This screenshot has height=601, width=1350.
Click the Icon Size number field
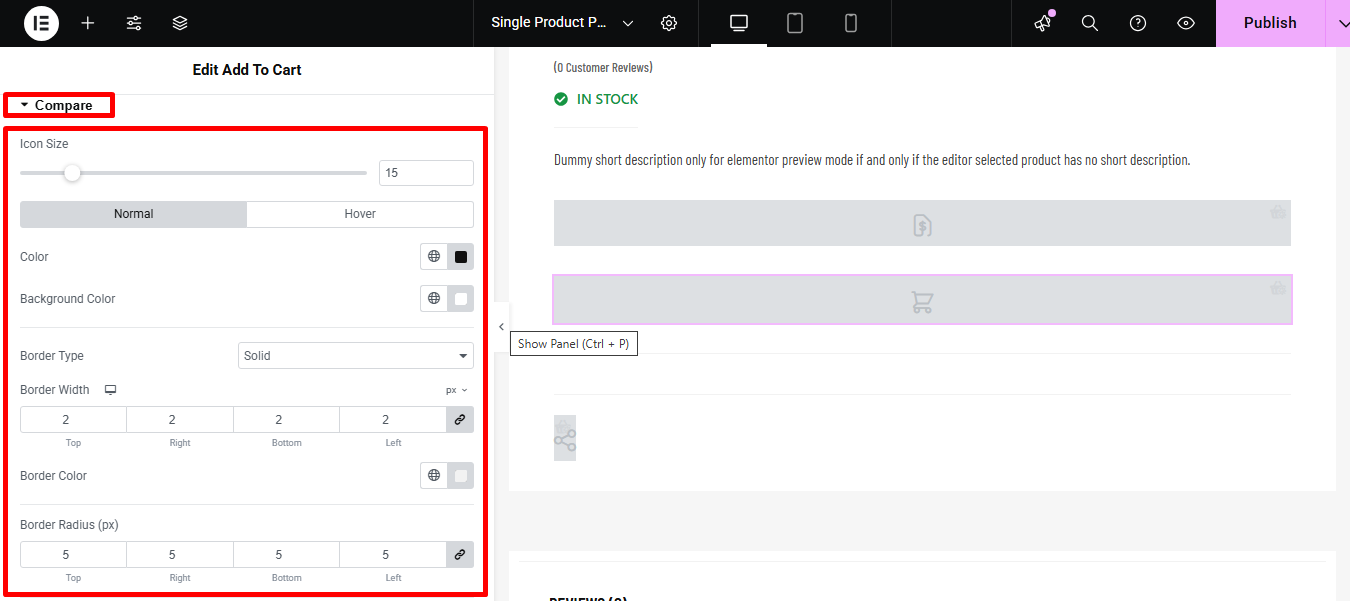(426, 173)
